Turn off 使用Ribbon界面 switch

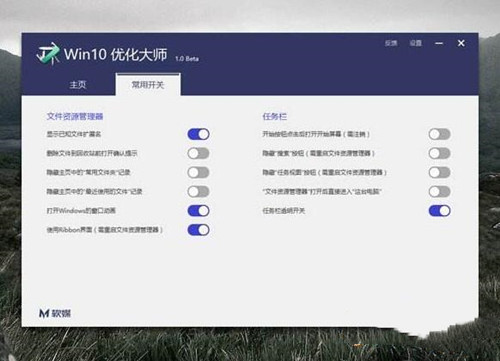pos(198,230)
